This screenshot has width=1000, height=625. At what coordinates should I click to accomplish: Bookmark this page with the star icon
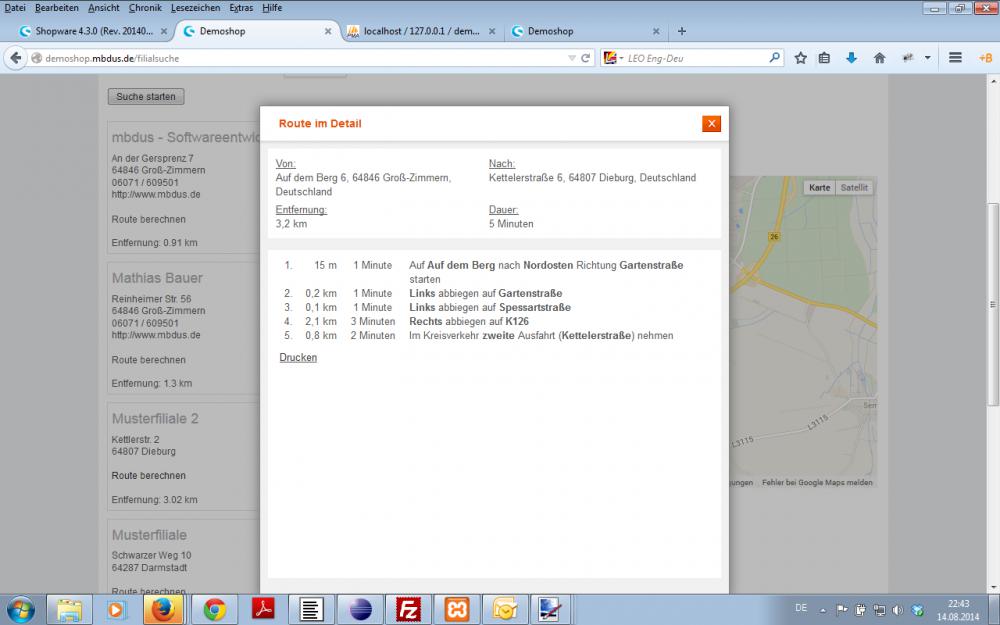tap(801, 58)
